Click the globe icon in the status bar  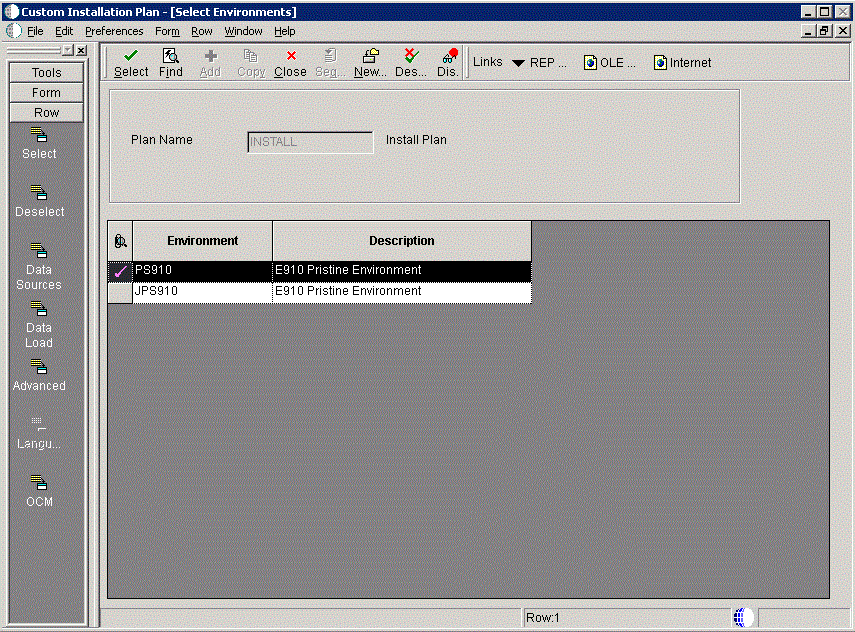741,617
